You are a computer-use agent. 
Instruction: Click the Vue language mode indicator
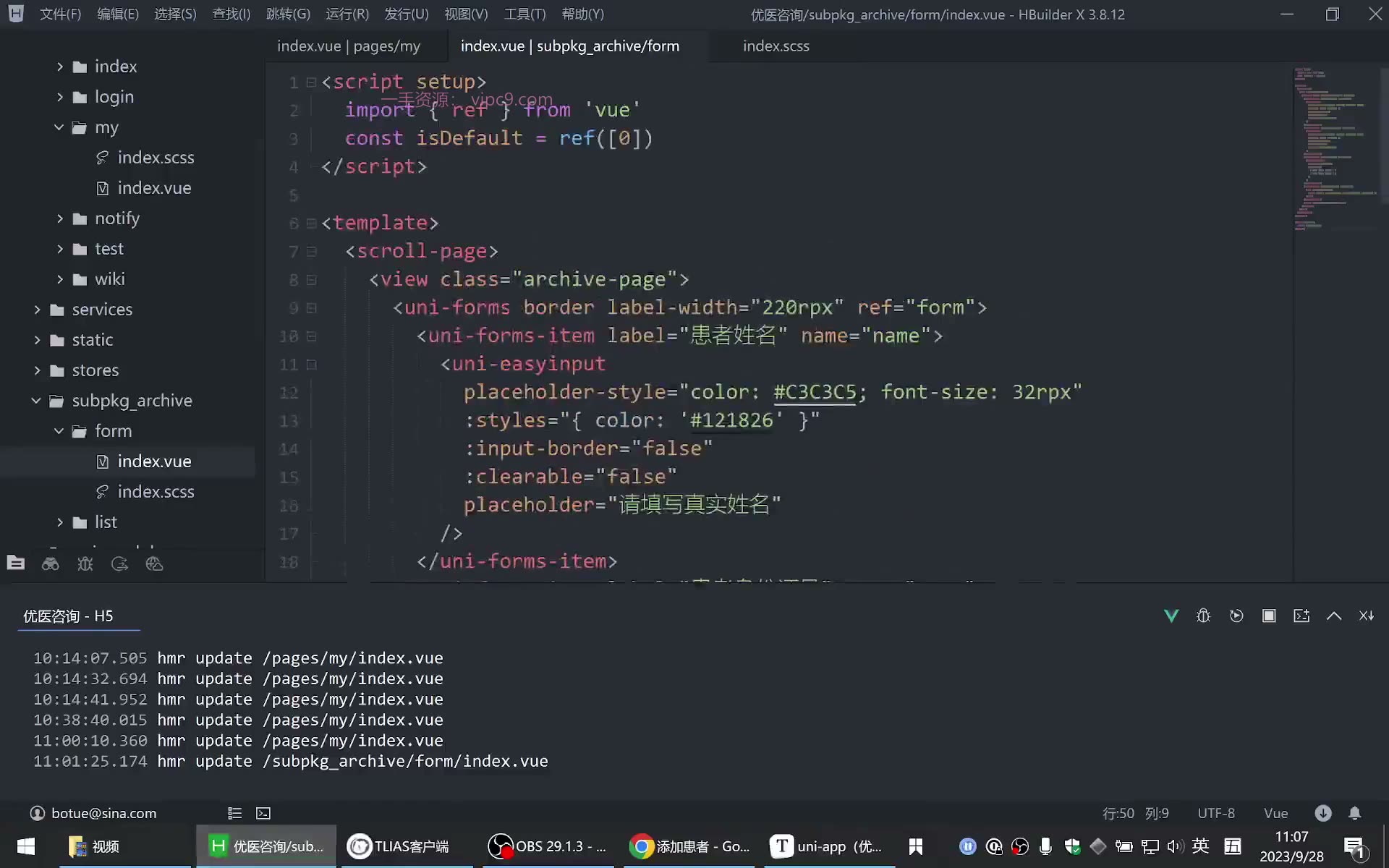pos(1275,813)
